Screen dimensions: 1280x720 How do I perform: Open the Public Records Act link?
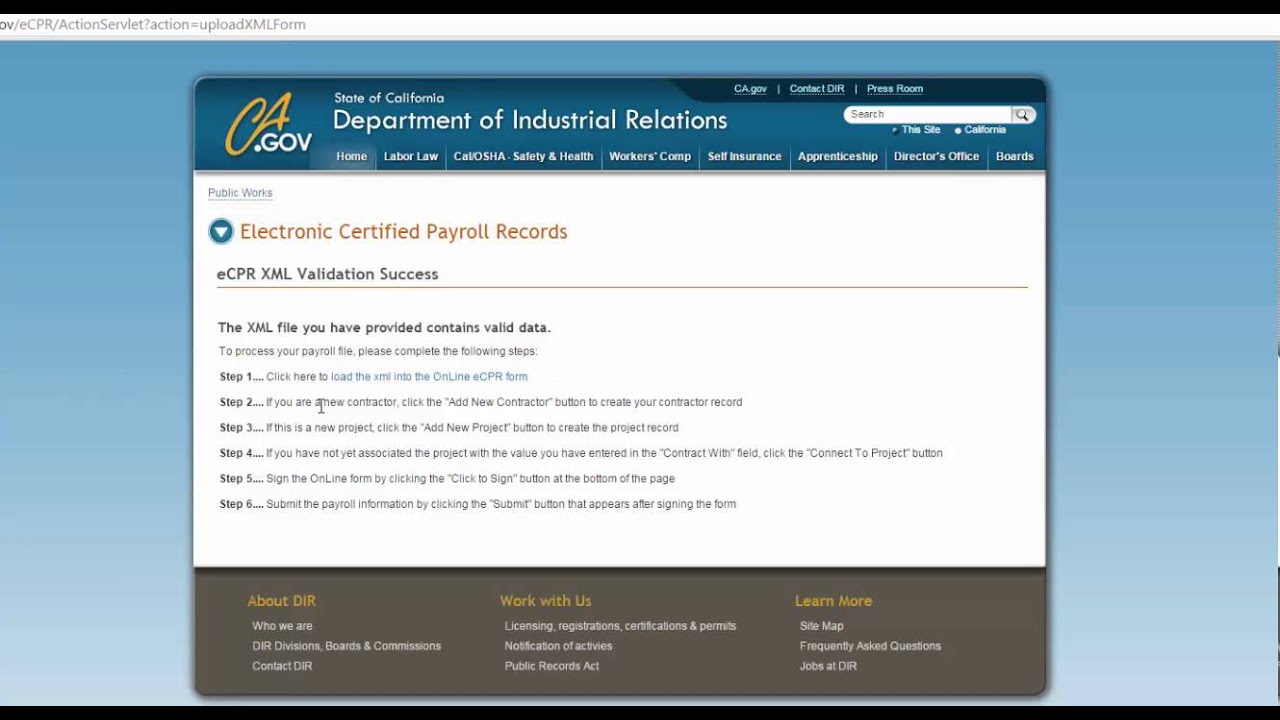(552, 666)
